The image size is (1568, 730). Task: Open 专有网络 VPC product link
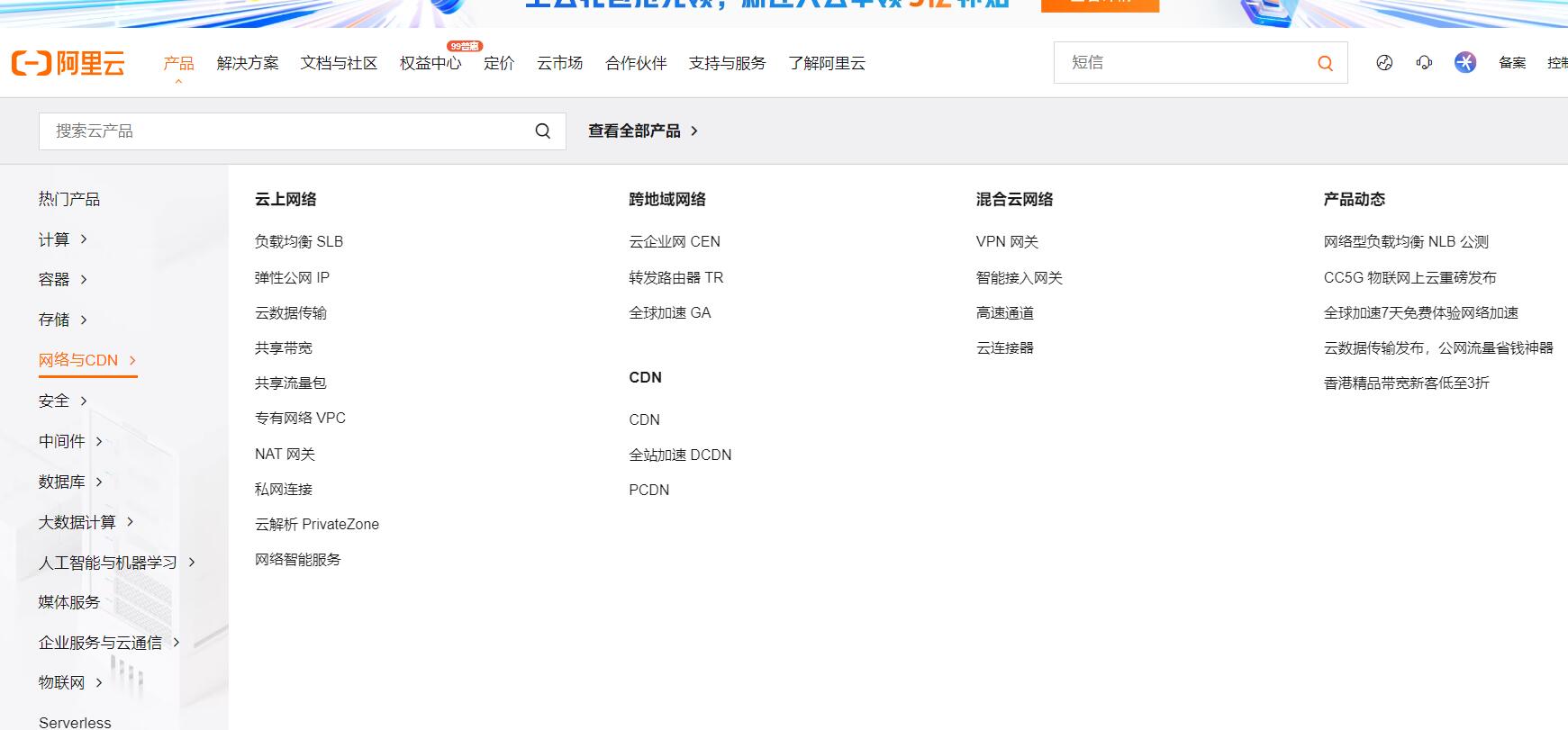(300, 418)
